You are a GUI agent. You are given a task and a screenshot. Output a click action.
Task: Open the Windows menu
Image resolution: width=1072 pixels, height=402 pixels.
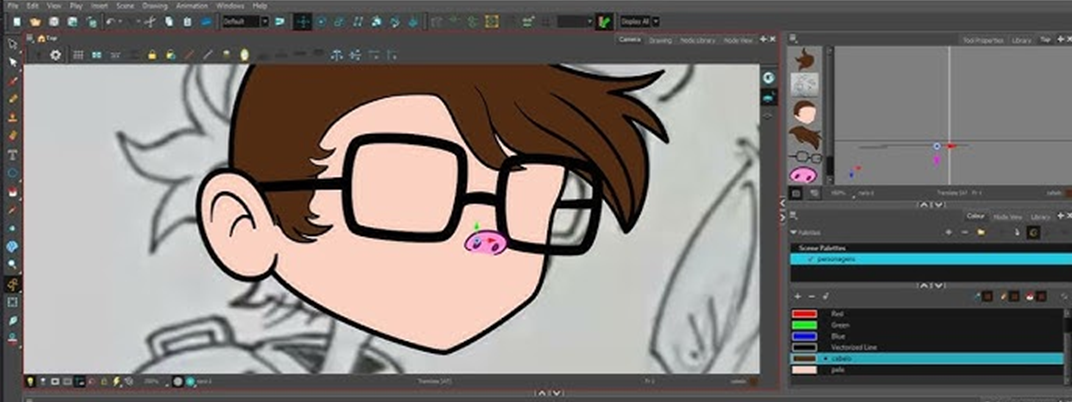230,5
